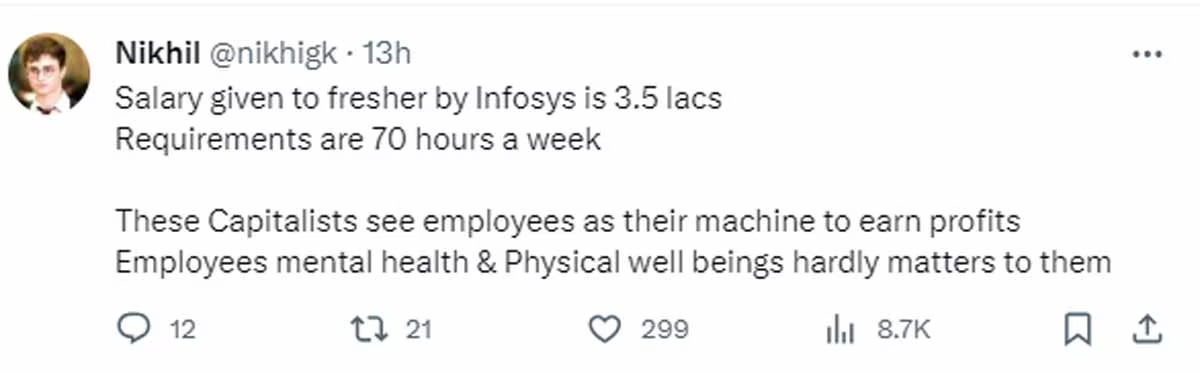Bookmark this tweet with the bookmark icon

click(x=1077, y=329)
